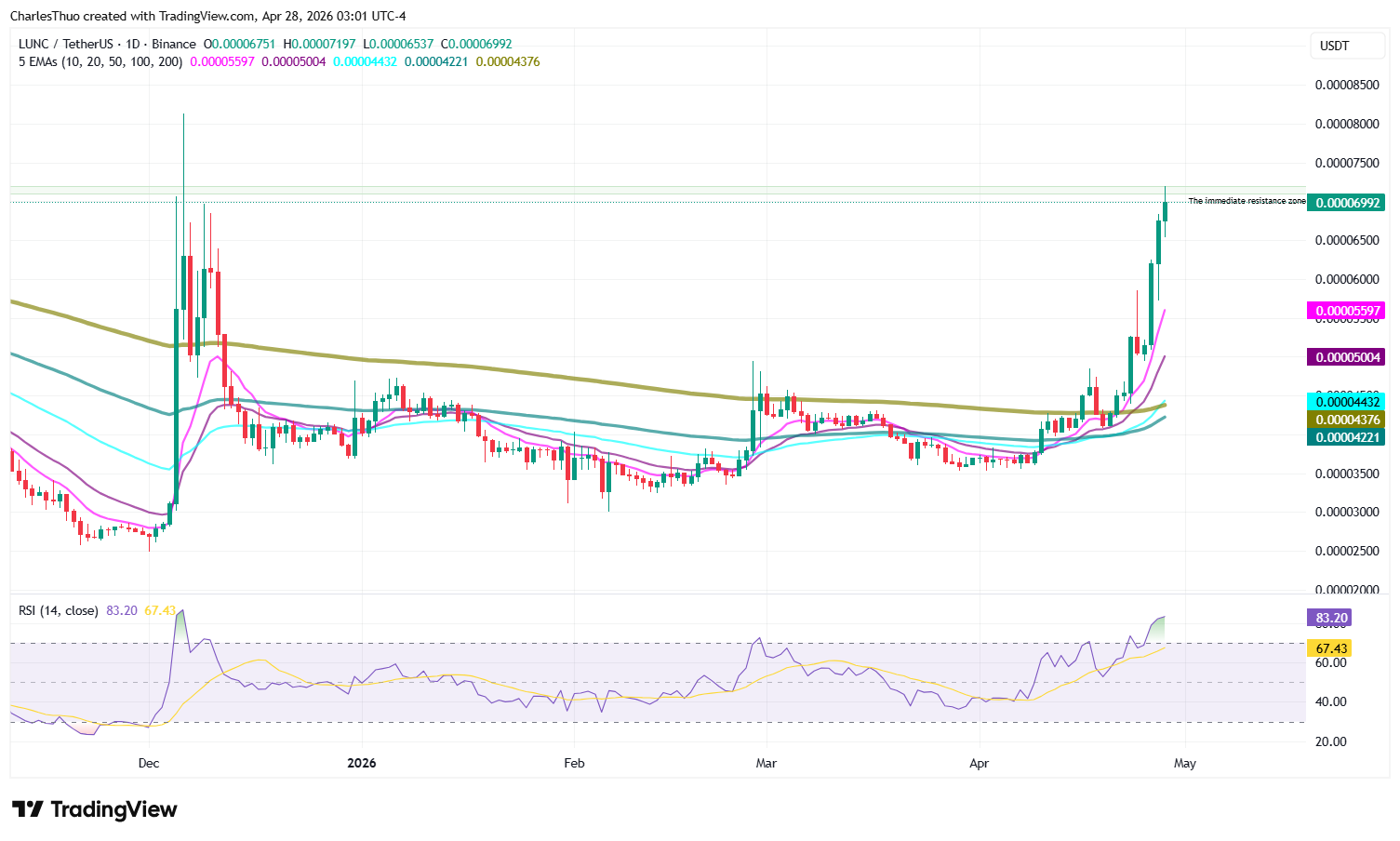Click the TradingView logo icon
This screenshot has width=1400, height=841.
(28, 809)
